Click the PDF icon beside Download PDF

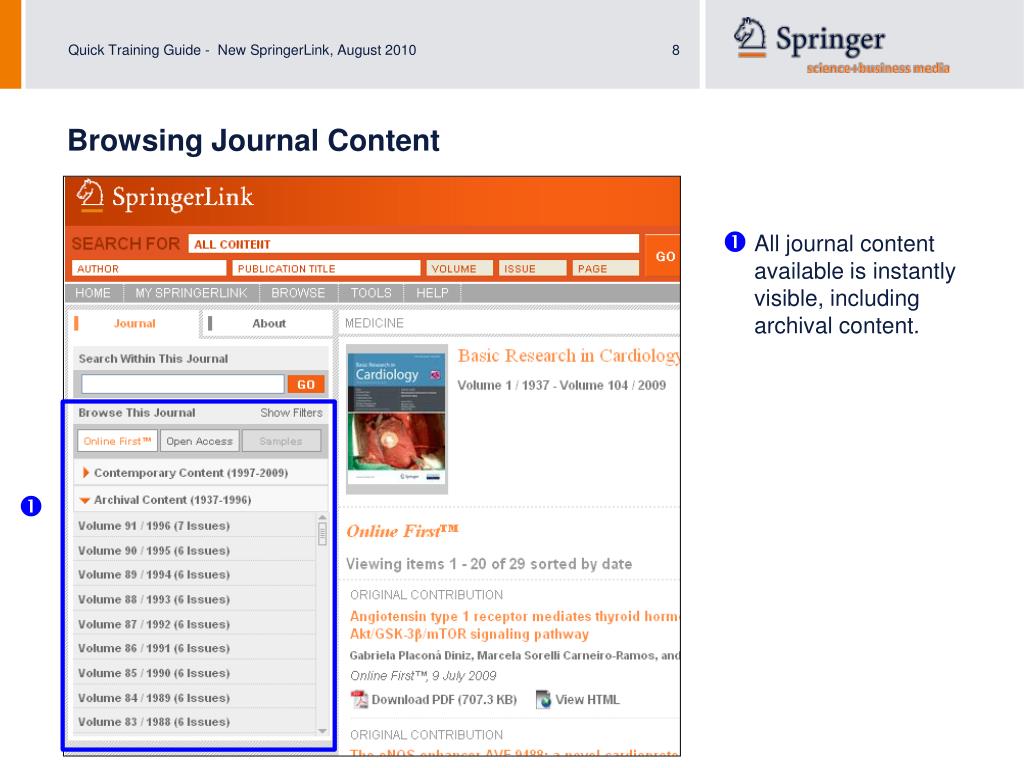coord(359,699)
